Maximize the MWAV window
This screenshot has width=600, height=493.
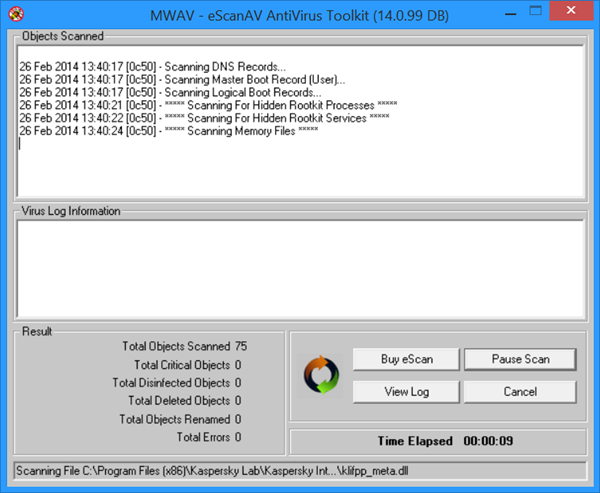(535, 11)
